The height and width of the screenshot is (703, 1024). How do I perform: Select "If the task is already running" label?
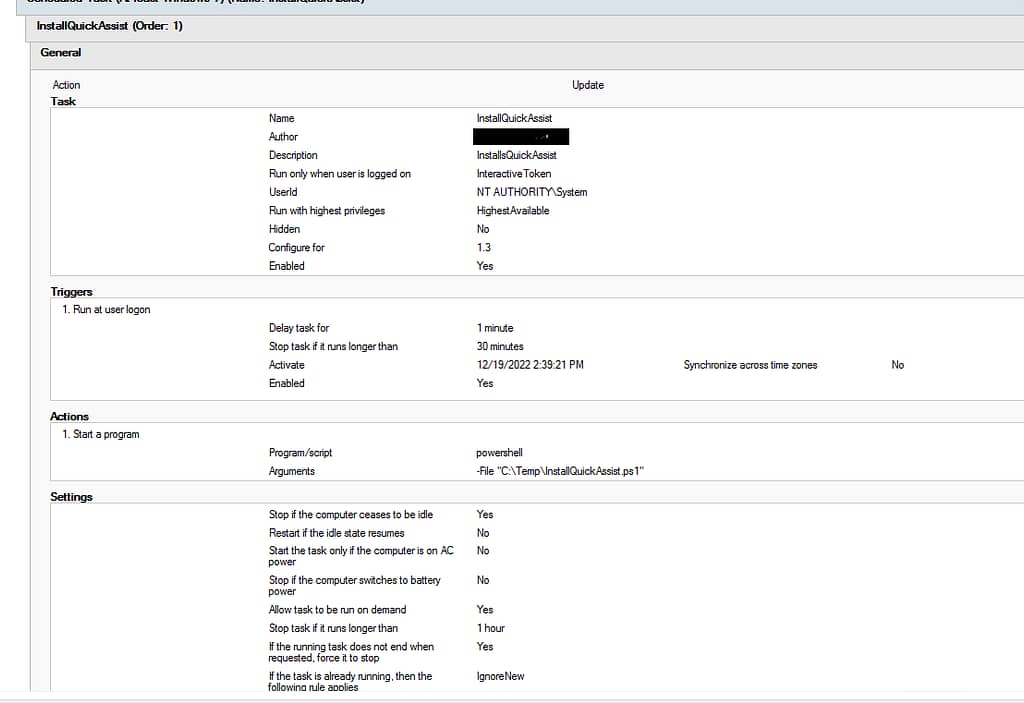coord(350,681)
